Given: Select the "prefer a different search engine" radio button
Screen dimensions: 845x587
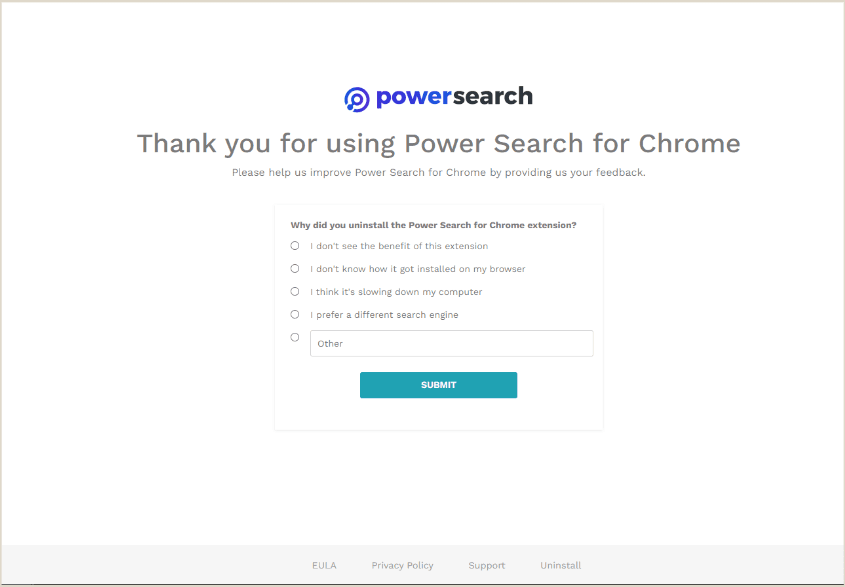Looking at the screenshot, I should pyautogui.click(x=295, y=314).
